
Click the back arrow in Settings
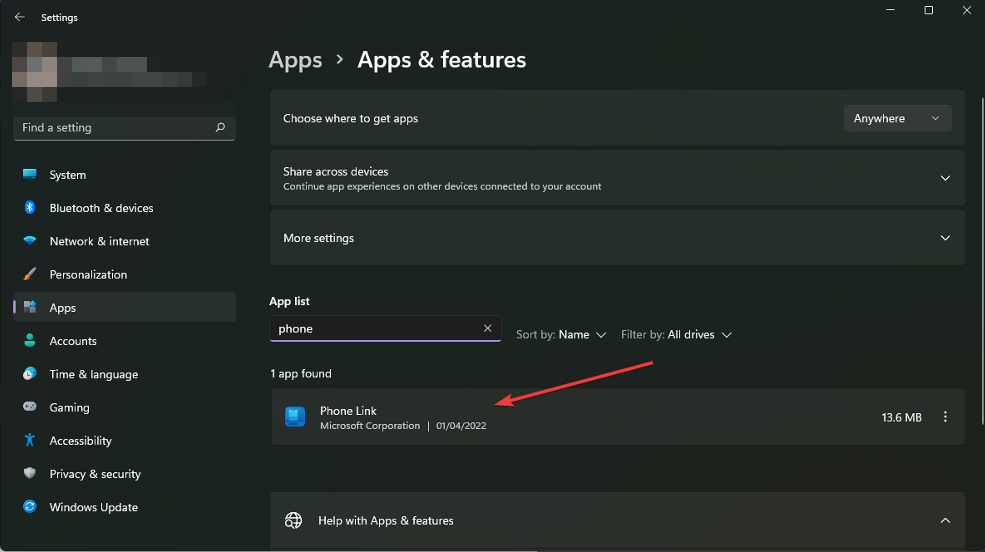tap(19, 17)
